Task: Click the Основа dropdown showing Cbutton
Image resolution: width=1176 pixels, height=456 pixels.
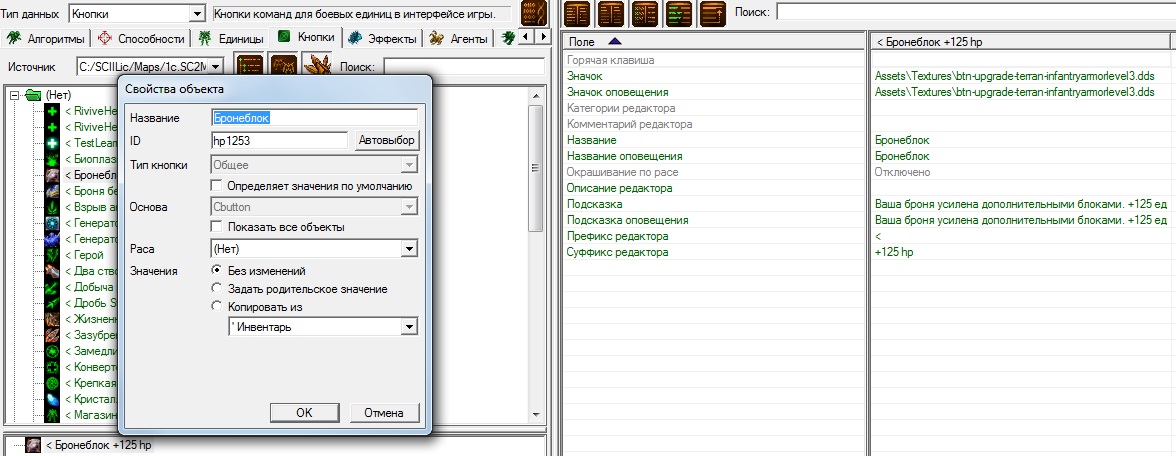Action: (x=315, y=206)
